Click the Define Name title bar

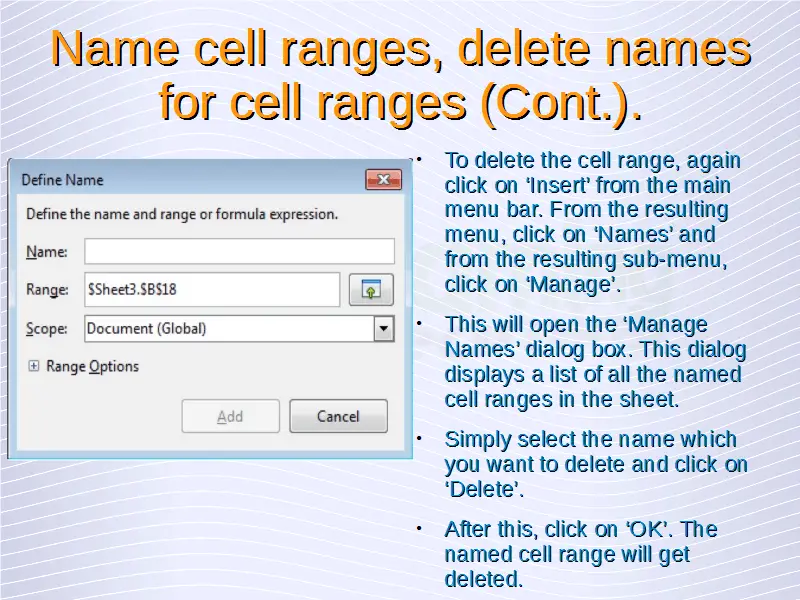pyautogui.click(x=180, y=180)
